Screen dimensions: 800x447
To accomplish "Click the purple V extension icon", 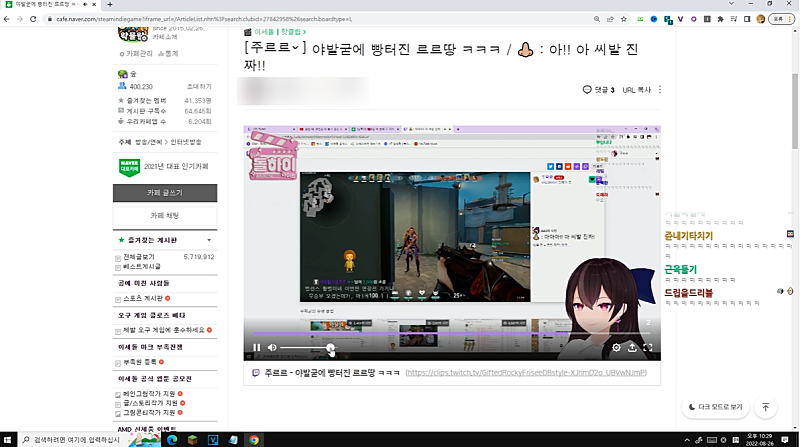I will 681,19.
